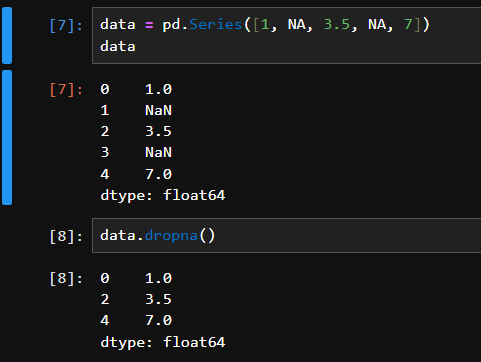Click the [8]: input prompt label
The width and height of the screenshot is (481, 362).
(x=66, y=236)
